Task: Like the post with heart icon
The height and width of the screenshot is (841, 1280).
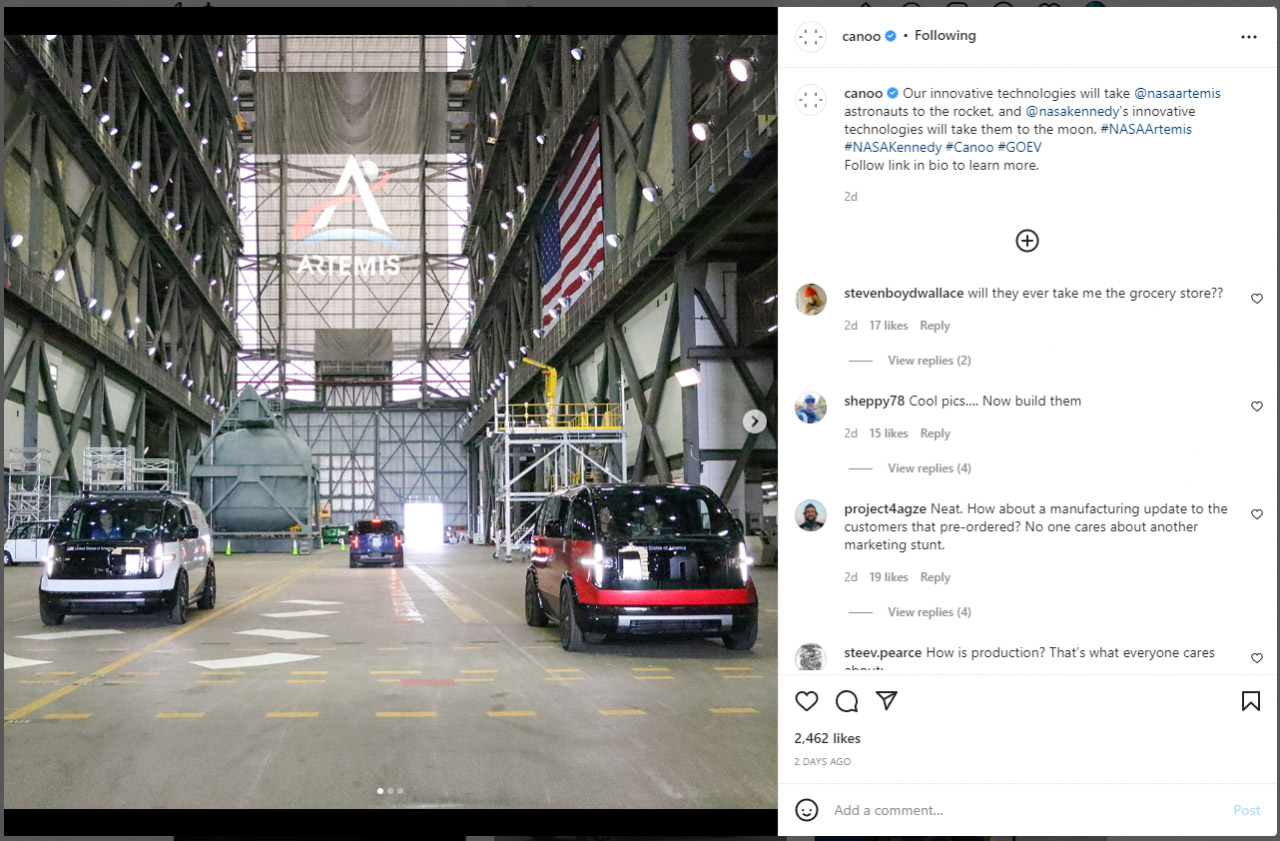Action: (x=806, y=701)
